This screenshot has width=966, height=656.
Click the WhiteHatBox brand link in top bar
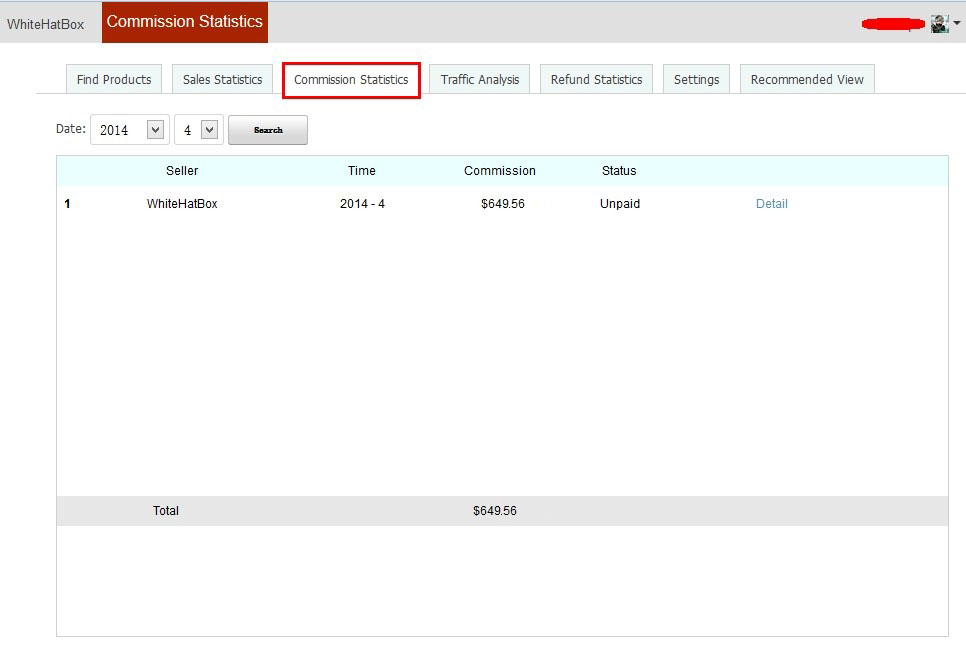46,24
